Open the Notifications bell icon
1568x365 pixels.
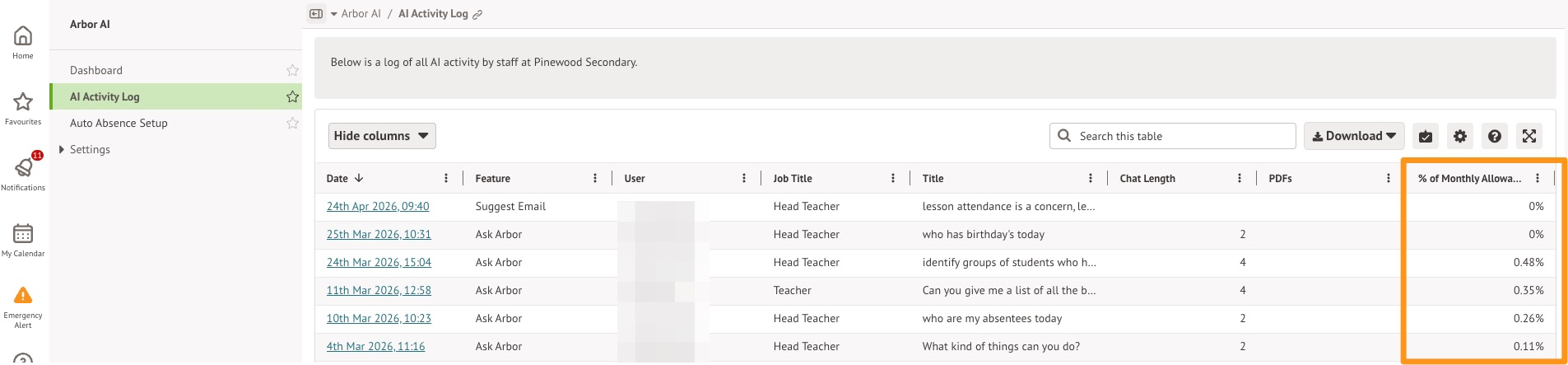[x=23, y=168]
